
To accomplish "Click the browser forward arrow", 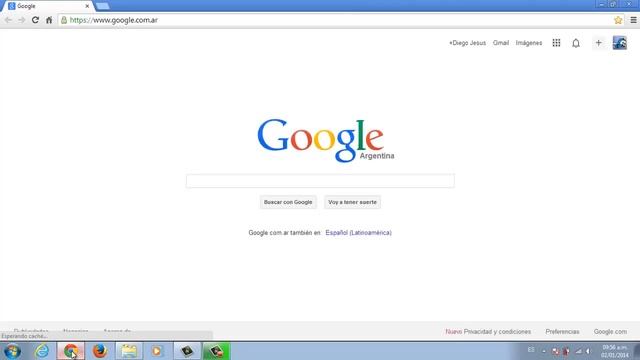I will [22, 20].
